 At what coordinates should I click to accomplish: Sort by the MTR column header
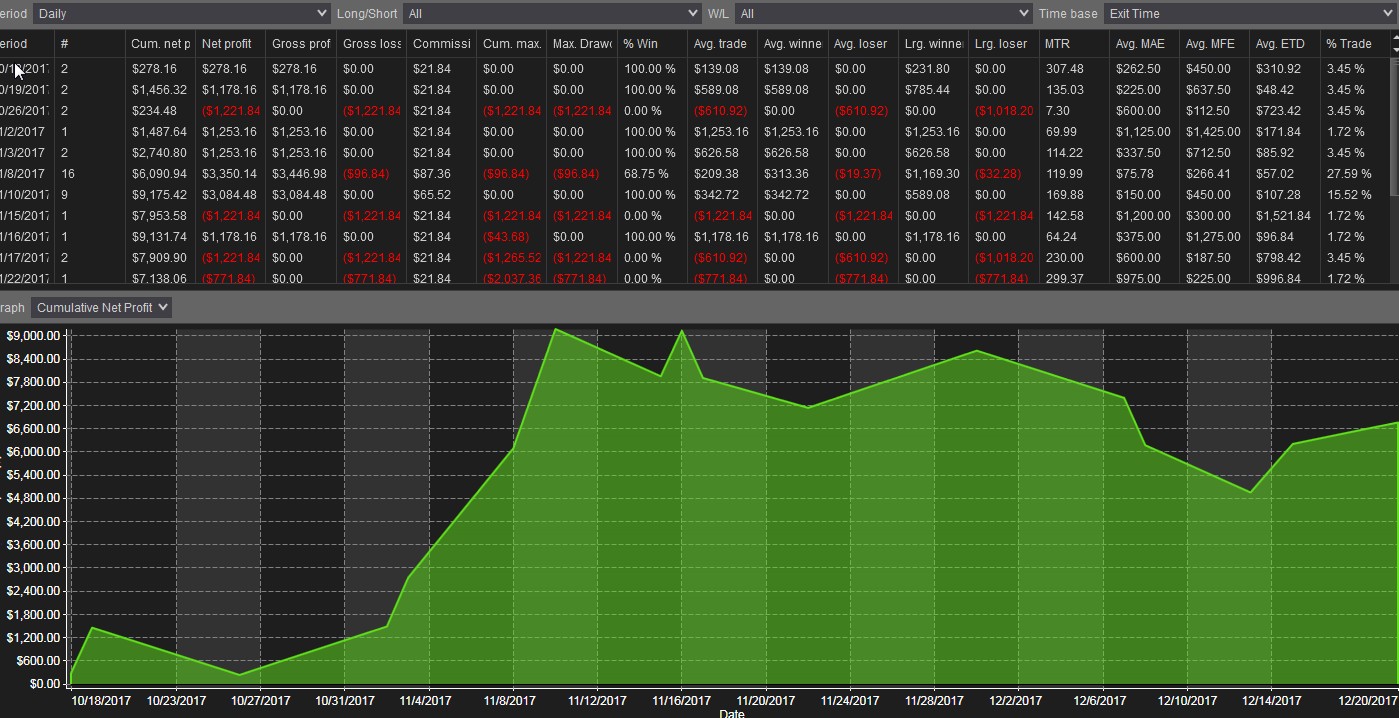pyautogui.click(x=1073, y=44)
